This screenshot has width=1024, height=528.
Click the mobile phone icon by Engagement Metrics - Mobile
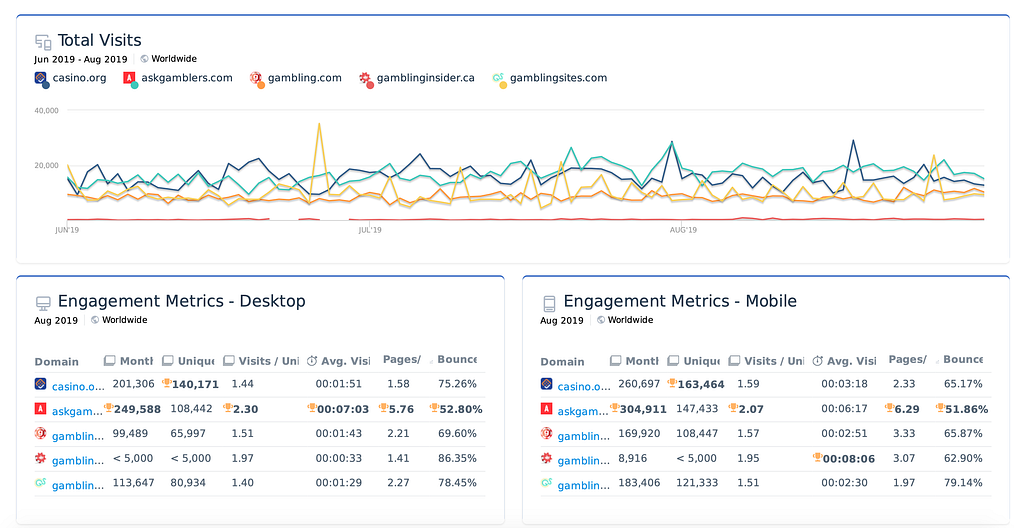pyautogui.click(x=549, y=303)
